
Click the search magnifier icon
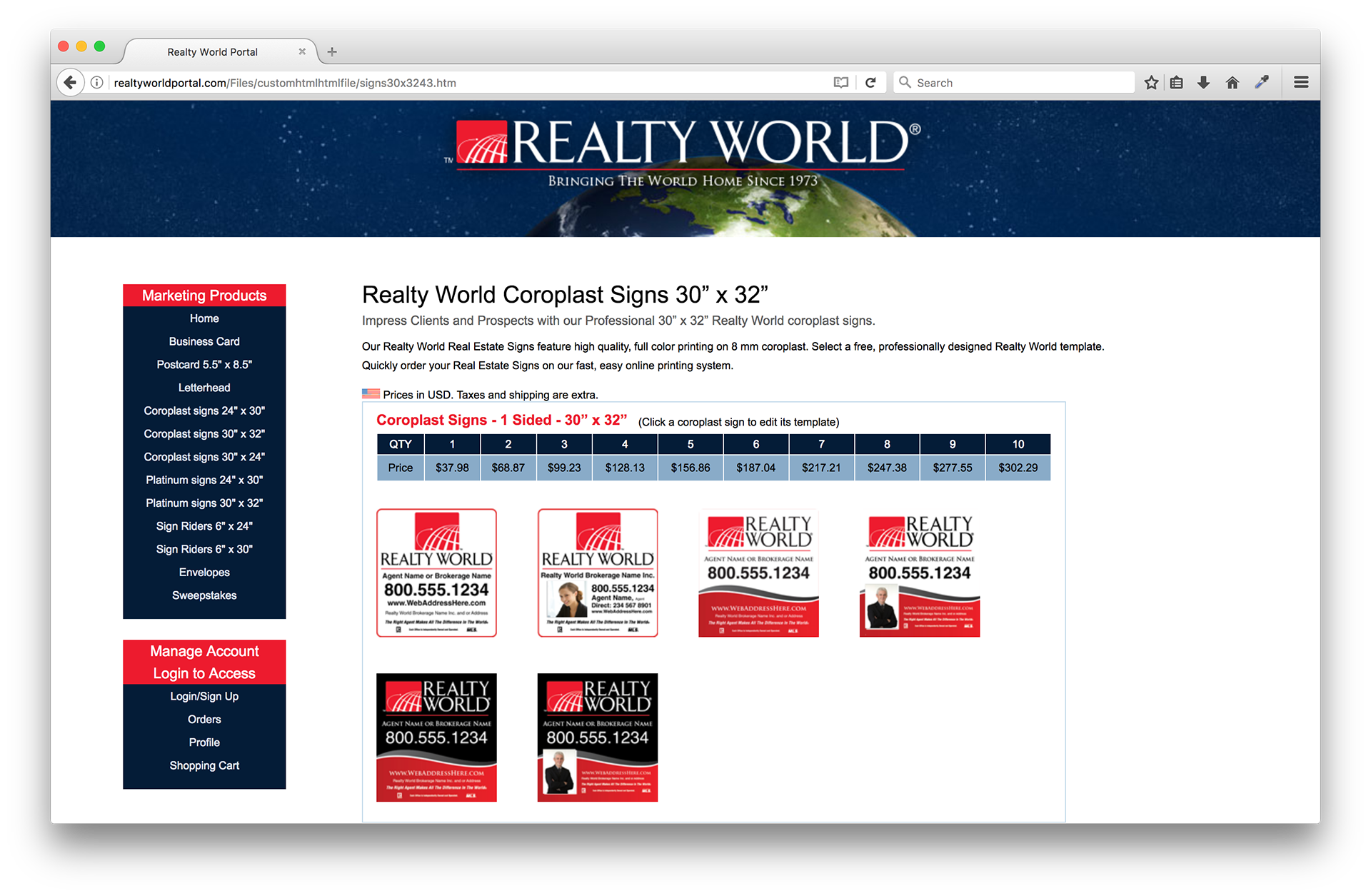coord(905,83)
